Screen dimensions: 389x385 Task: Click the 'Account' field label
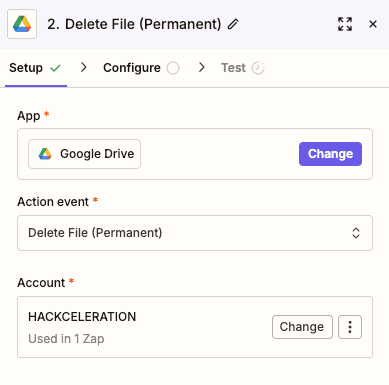(41, 283)
